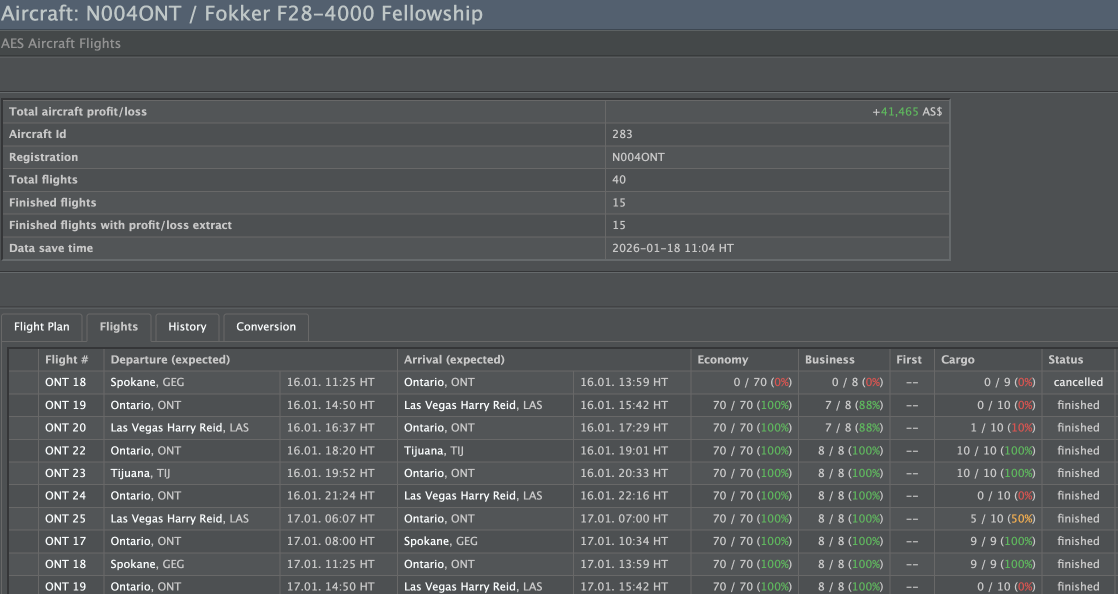1118x594 pixels.
Task: Open flight number ONT 22
Action: 66,451
